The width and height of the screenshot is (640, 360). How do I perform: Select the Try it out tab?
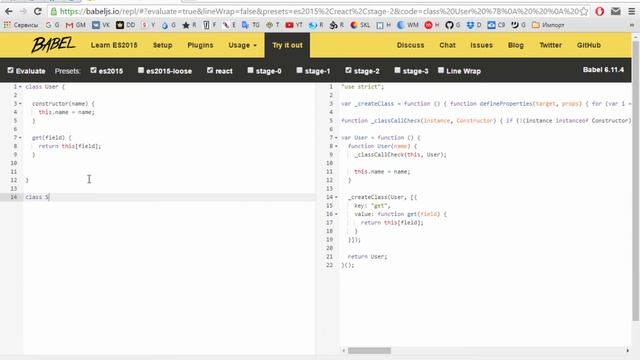click(x=287, y=45)
